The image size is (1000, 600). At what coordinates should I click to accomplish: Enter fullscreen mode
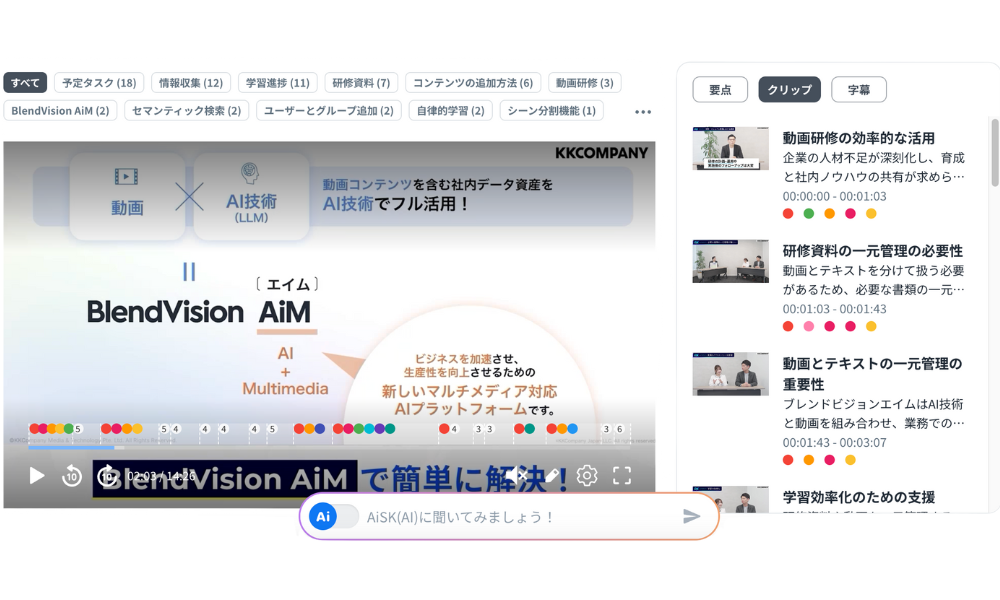(x=622, y=475)
